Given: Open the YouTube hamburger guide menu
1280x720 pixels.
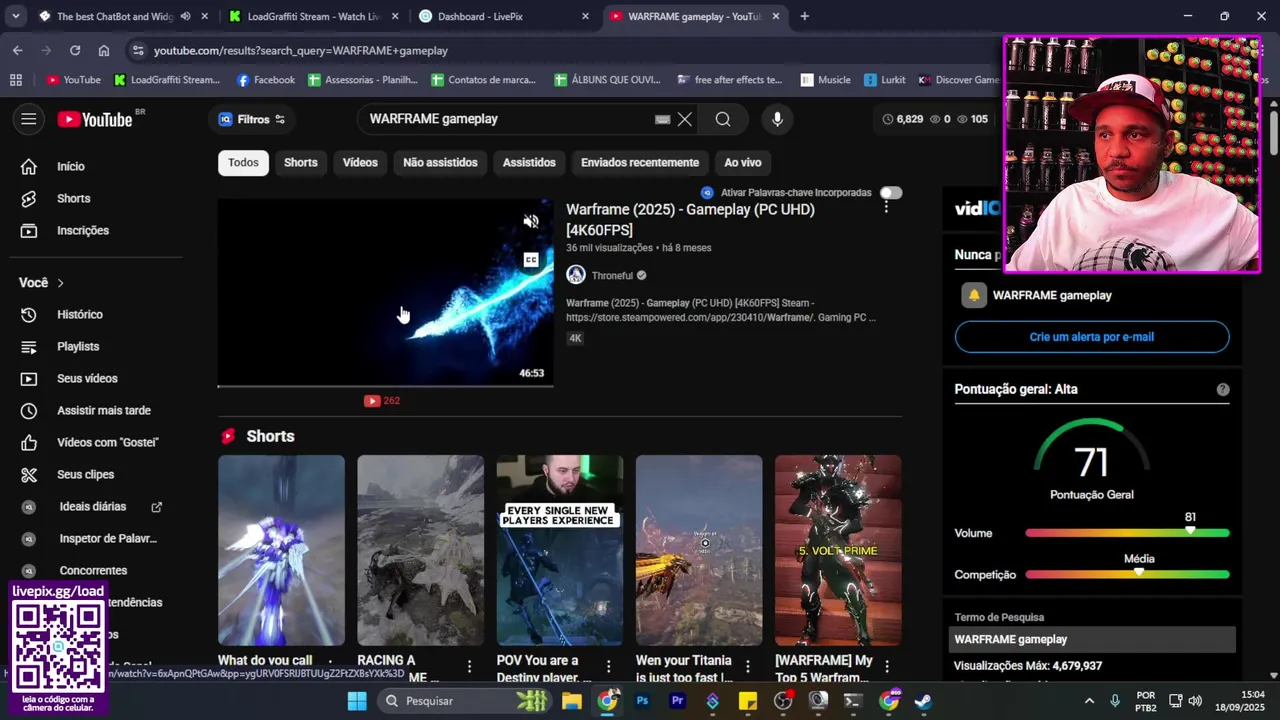Looking at the screenshot, I should (x=28, y=119).
